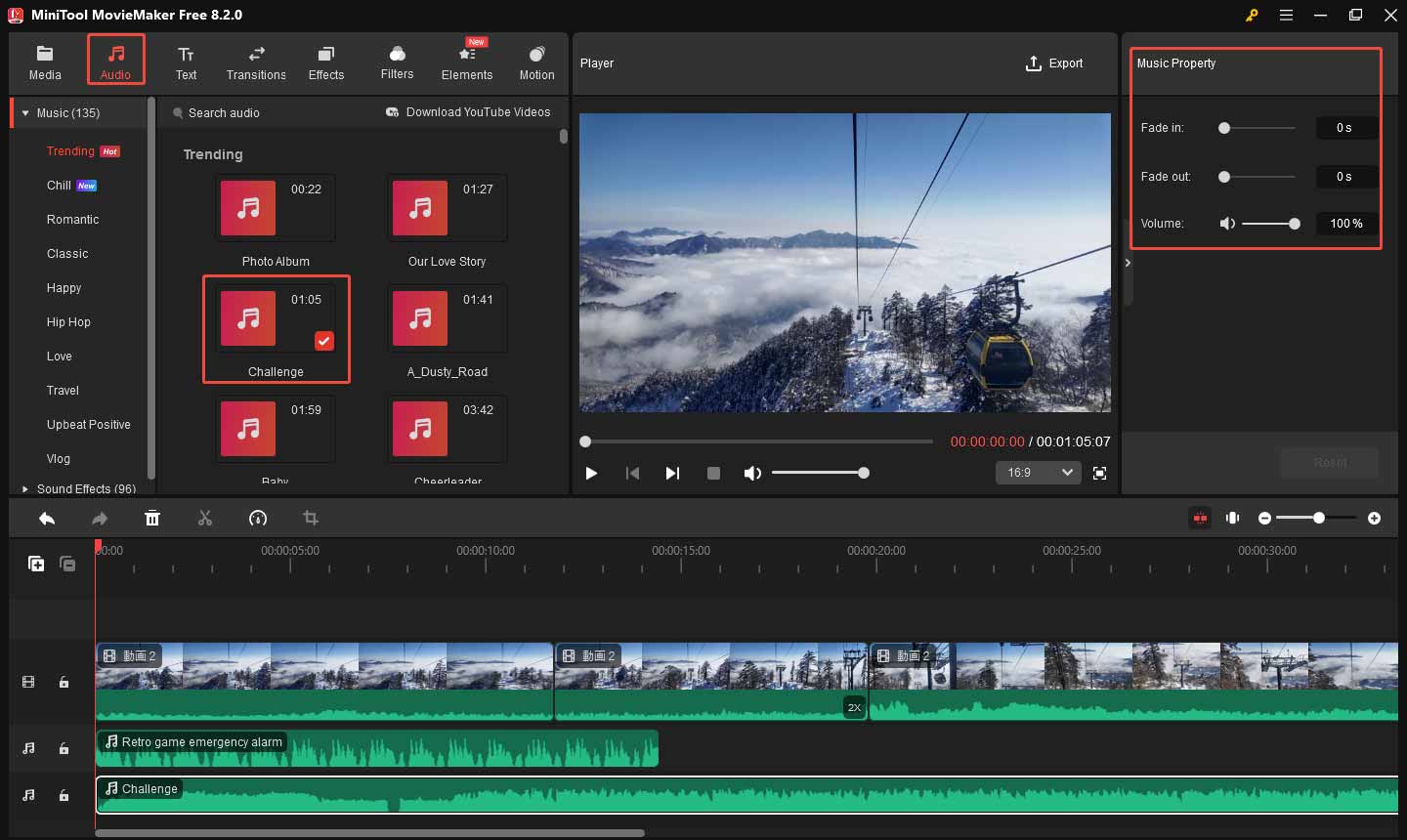
Task: Redo the last timeline action
Action: click(x=100, y=519)
